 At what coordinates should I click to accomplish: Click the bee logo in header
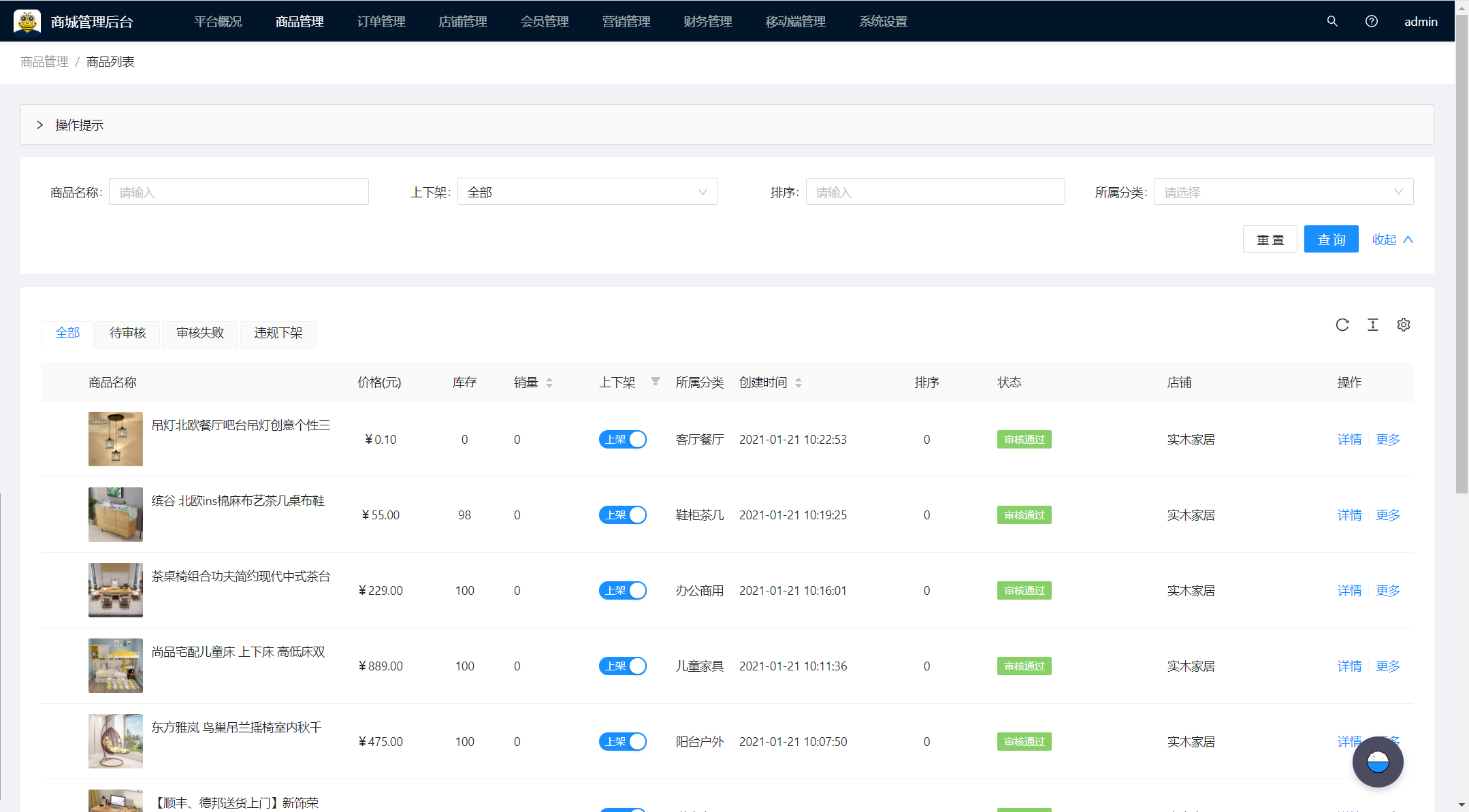[27, 21]
